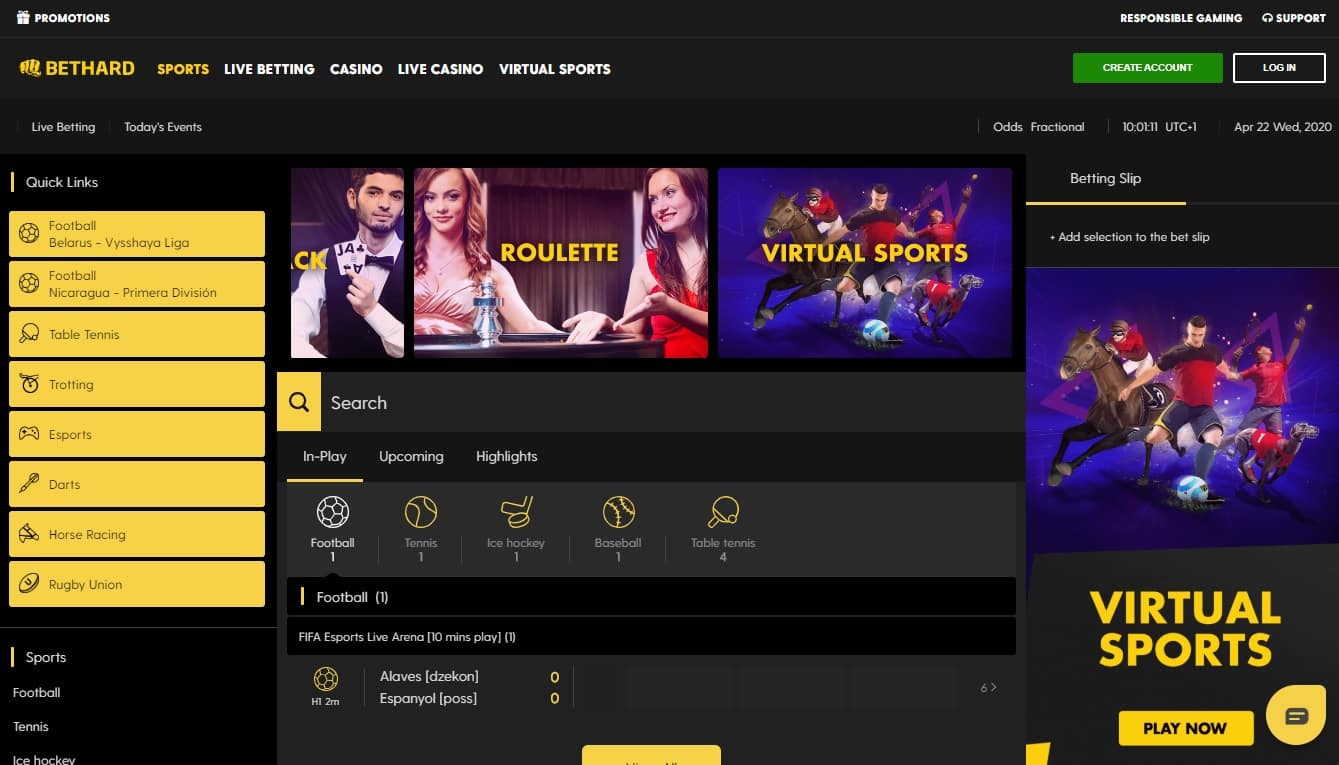
Task: Select the Football in-play sport icon
Action: 333,513
